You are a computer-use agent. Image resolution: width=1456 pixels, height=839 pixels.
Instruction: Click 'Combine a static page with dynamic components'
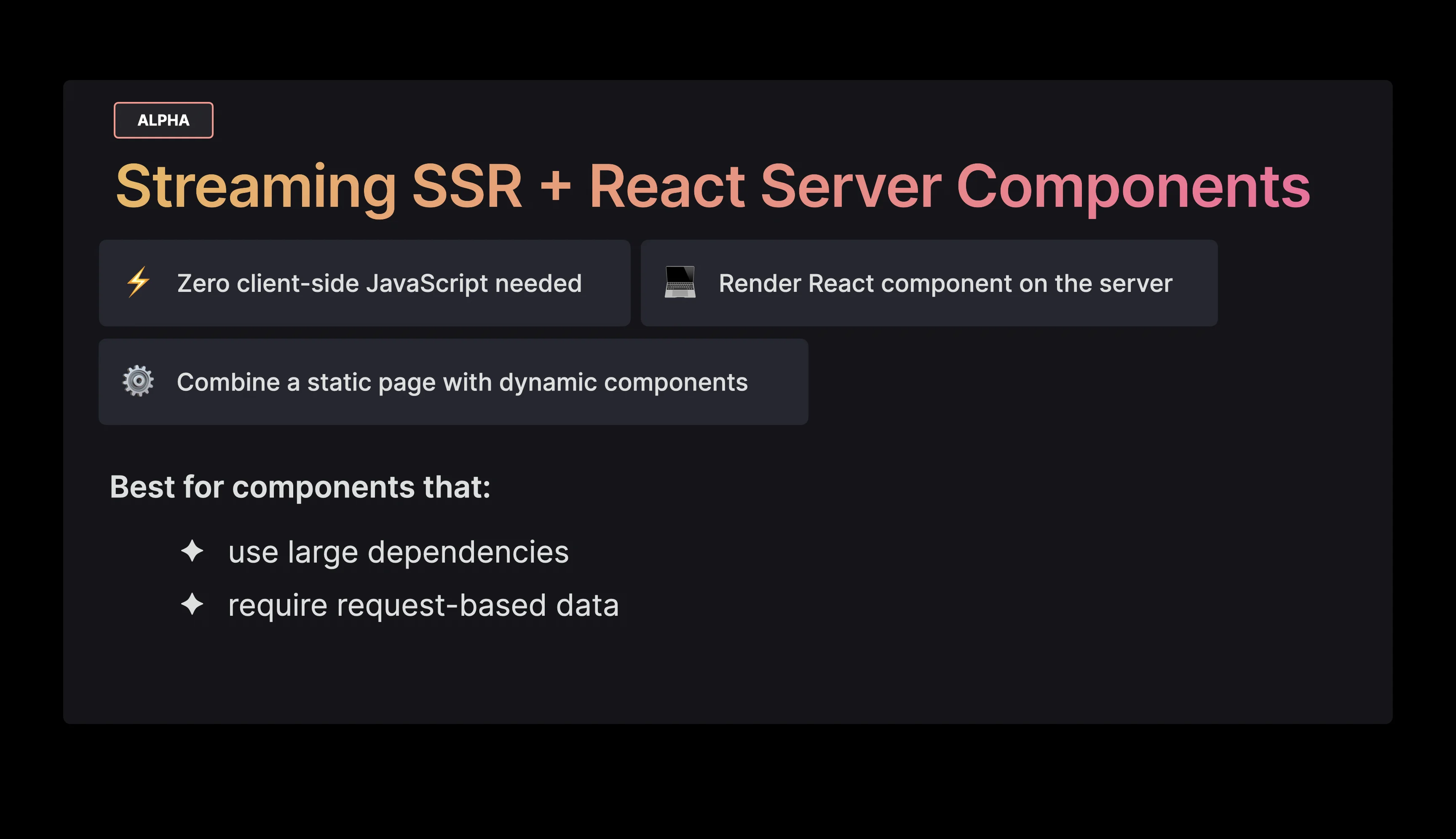pyautogui.click(x=462, y=382)
